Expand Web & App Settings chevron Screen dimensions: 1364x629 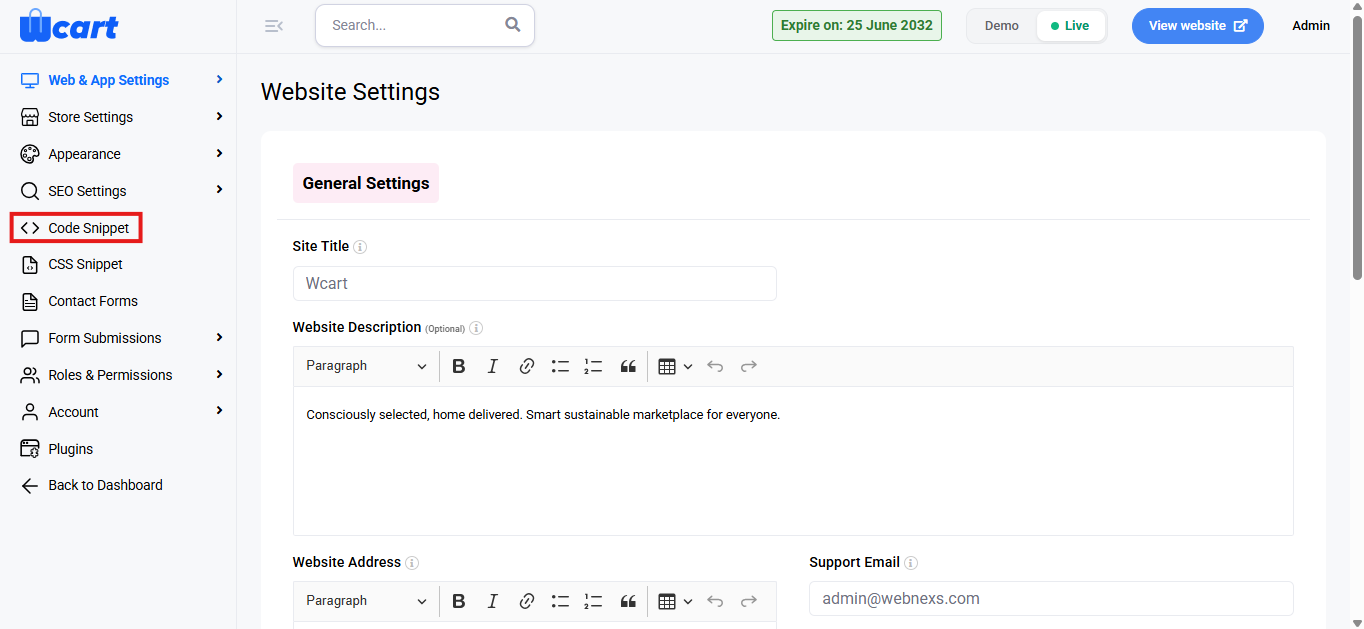219,79
